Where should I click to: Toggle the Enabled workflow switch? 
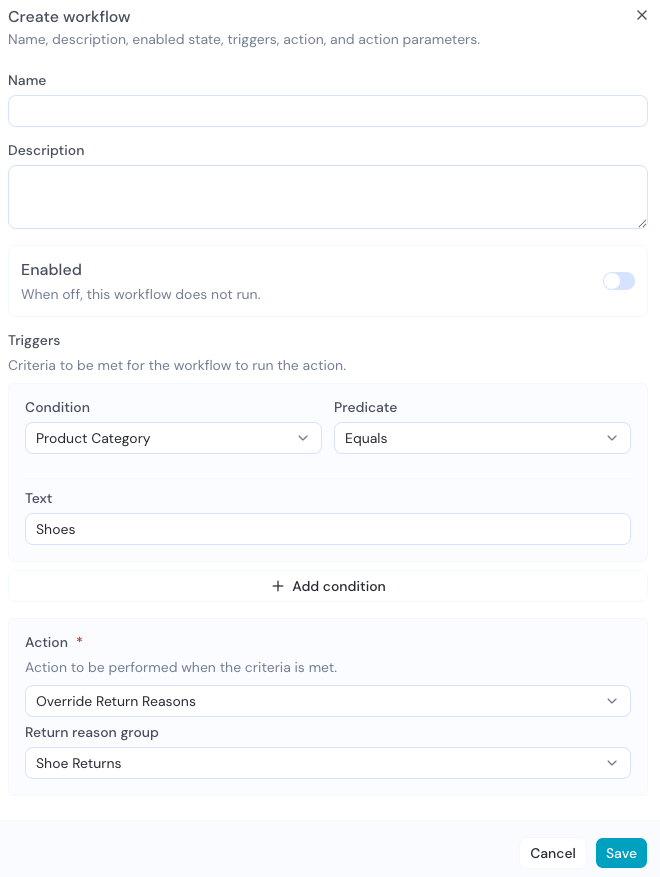tap(619, 281)
